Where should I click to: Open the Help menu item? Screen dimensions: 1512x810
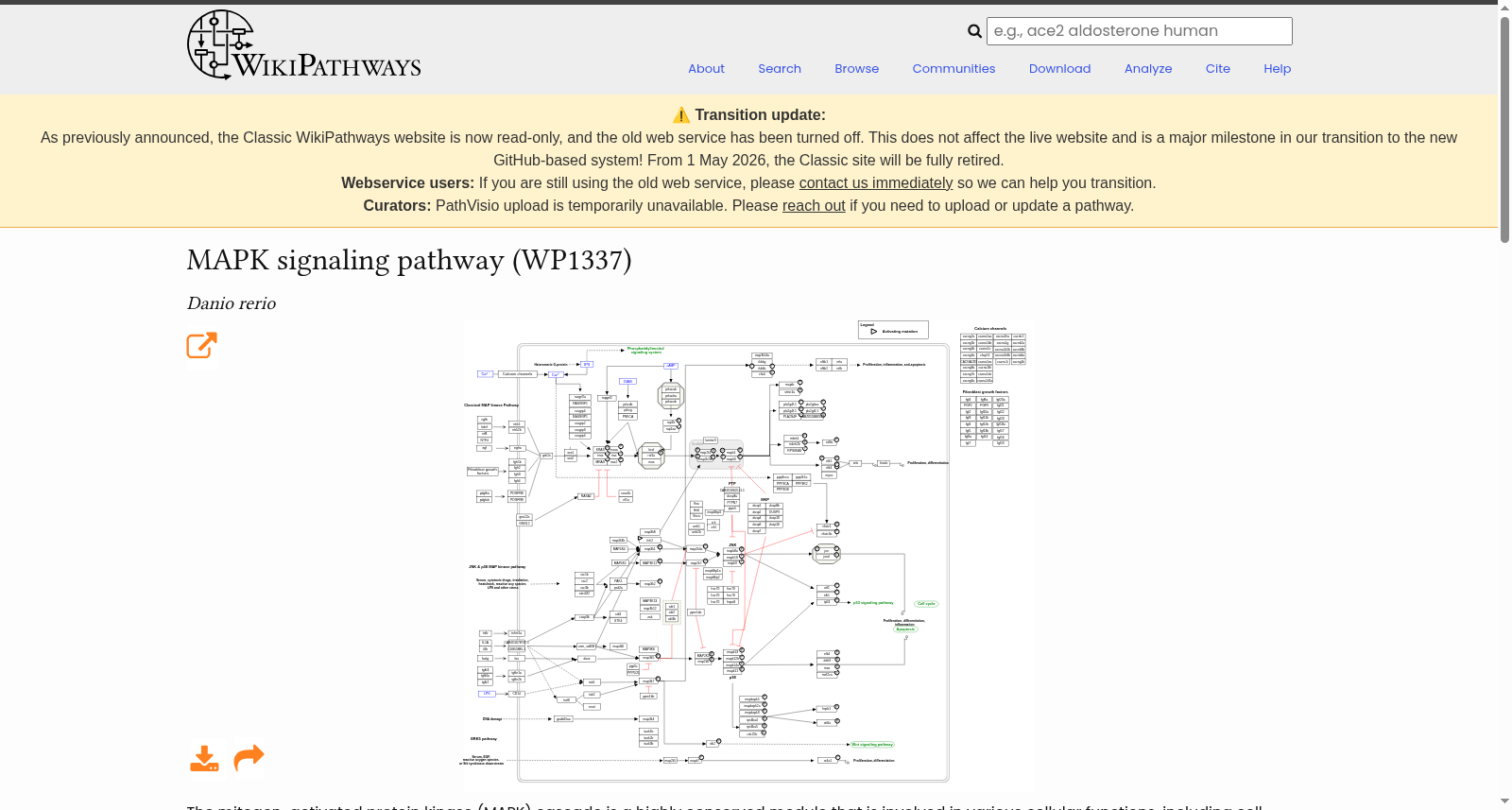[x=1277, y=69]
